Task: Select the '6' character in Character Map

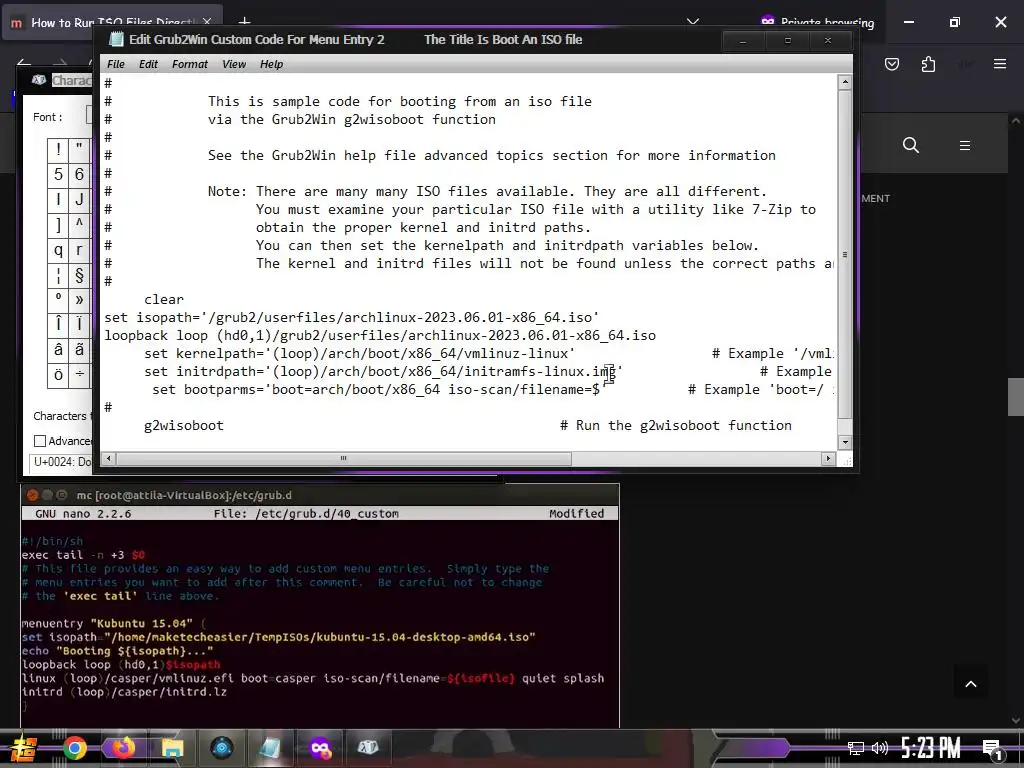Action: (79, 174)
